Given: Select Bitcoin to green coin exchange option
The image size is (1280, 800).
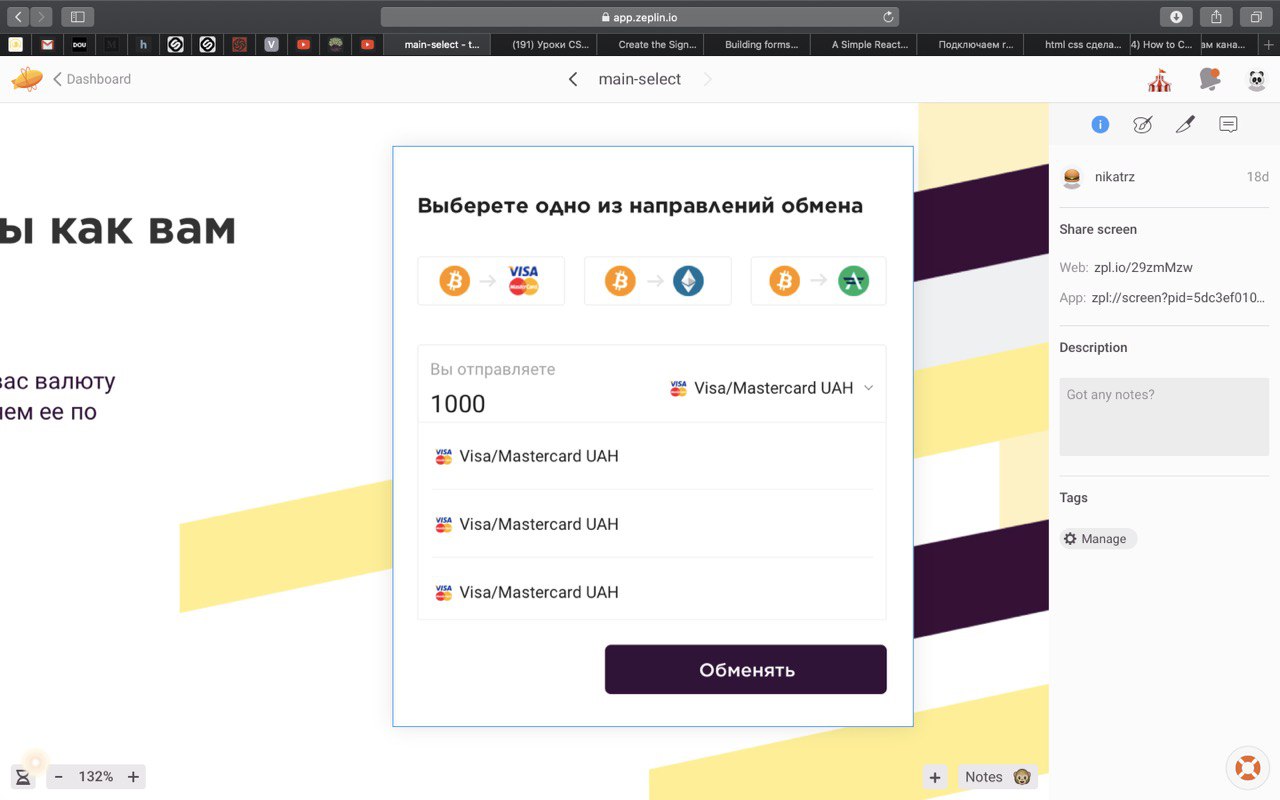Looking at the screenshot, I should [818, 281].
